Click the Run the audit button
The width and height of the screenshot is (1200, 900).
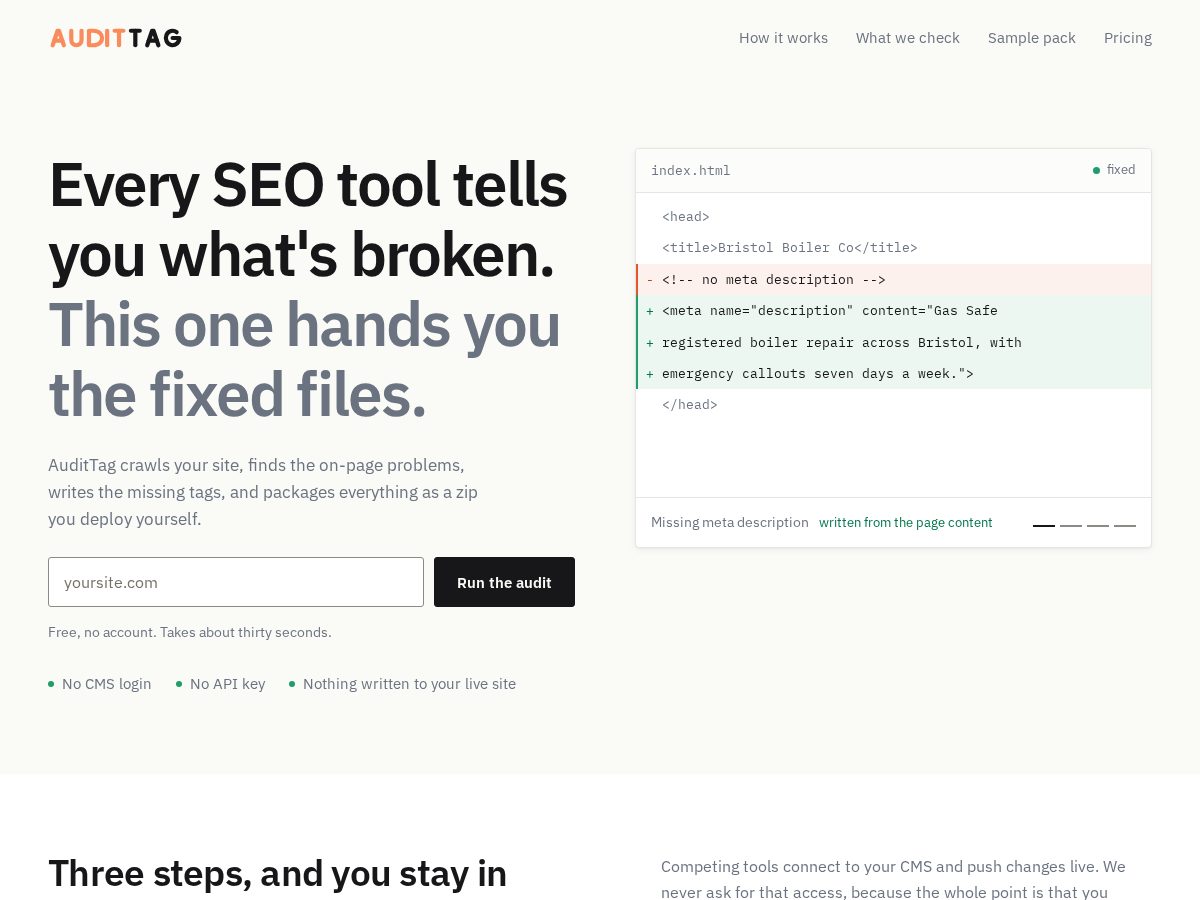[504, 582]
